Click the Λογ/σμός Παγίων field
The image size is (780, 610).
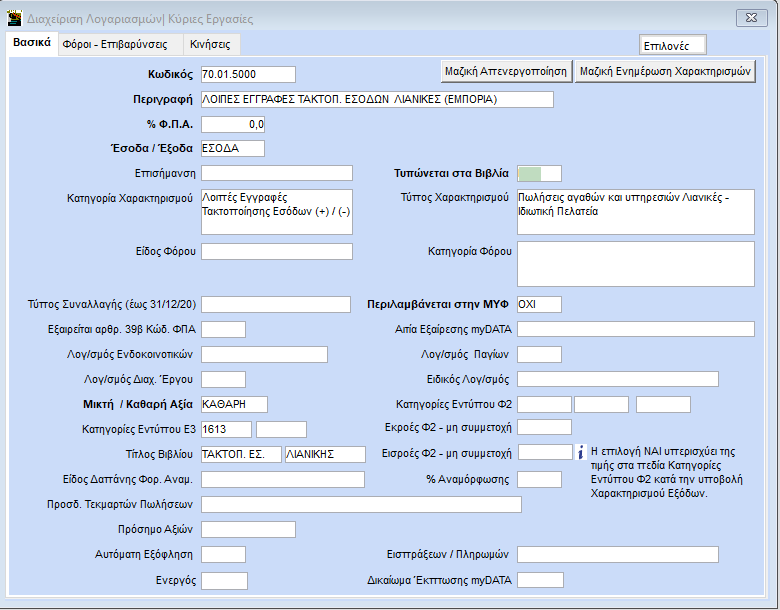(x=539, y=354)
